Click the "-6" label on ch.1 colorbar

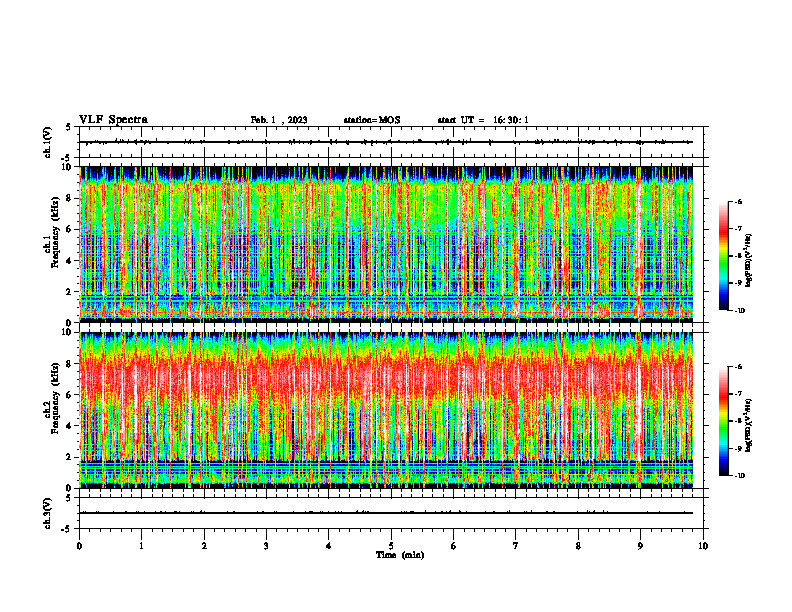tap(738, 201)
